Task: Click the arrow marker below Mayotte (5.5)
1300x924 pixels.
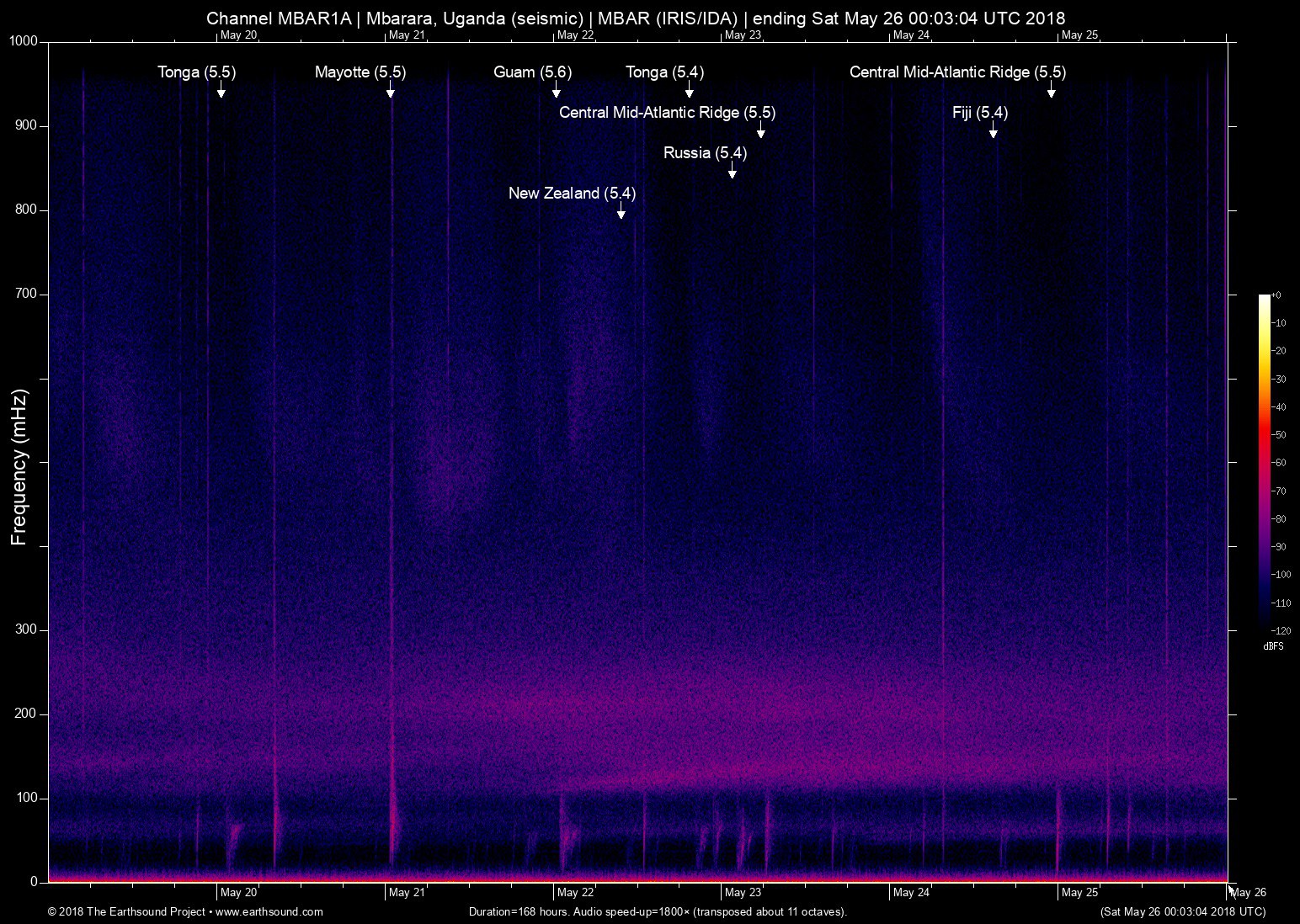Action: click(x=391, y=91)
